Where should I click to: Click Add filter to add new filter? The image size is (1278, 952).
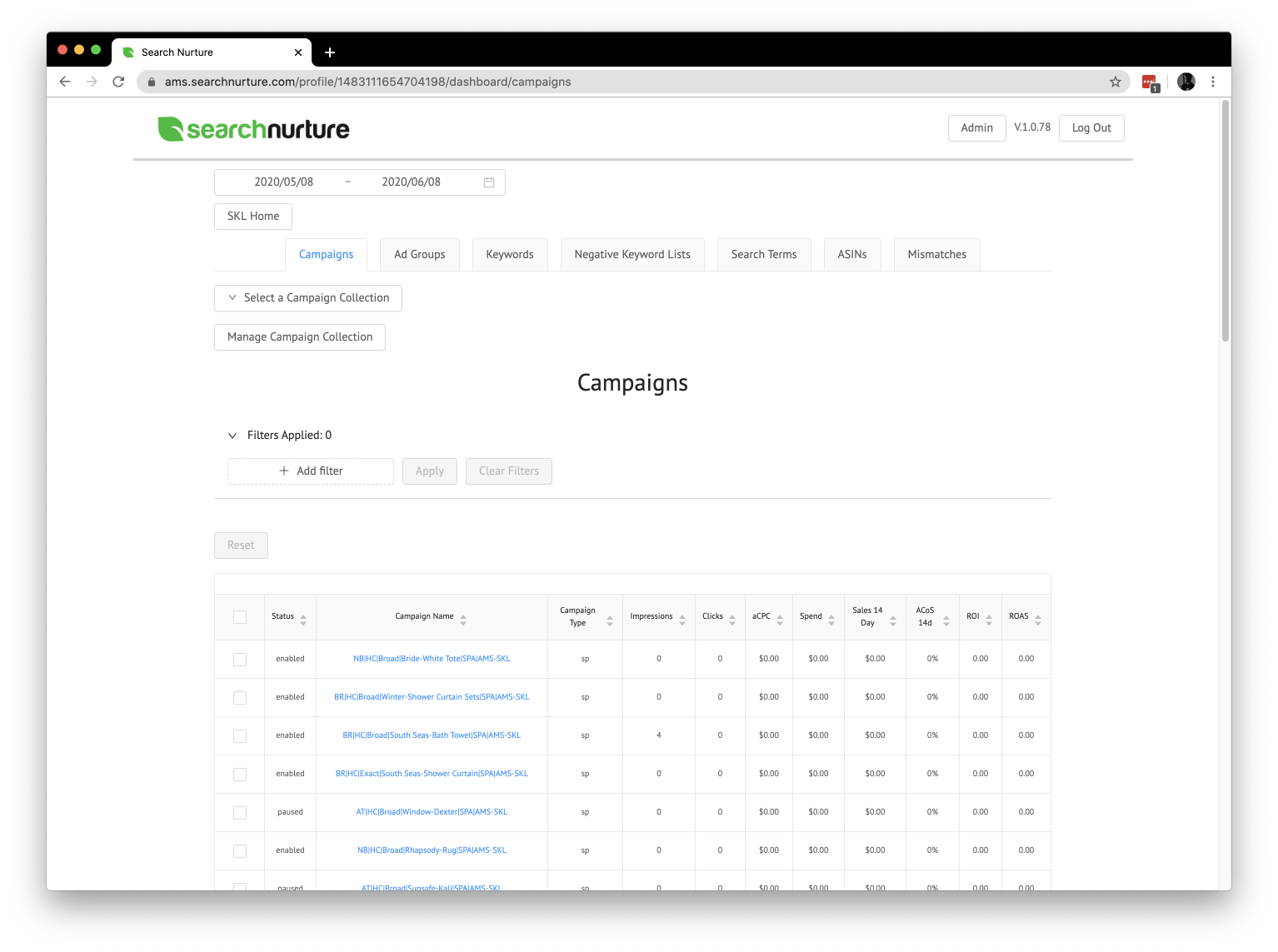point(311,471)
